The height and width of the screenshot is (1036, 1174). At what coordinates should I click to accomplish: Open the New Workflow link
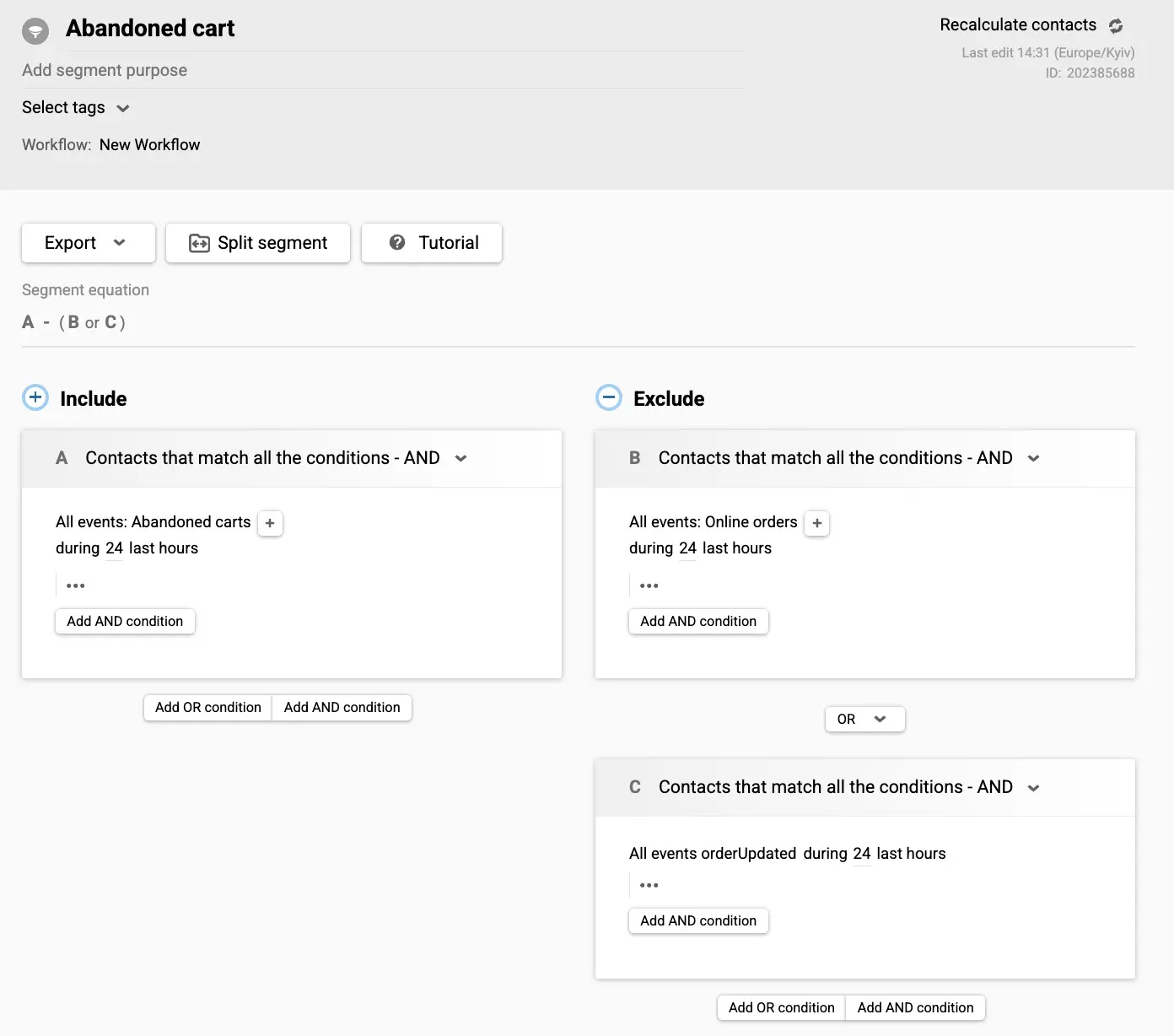click(150, 144)
